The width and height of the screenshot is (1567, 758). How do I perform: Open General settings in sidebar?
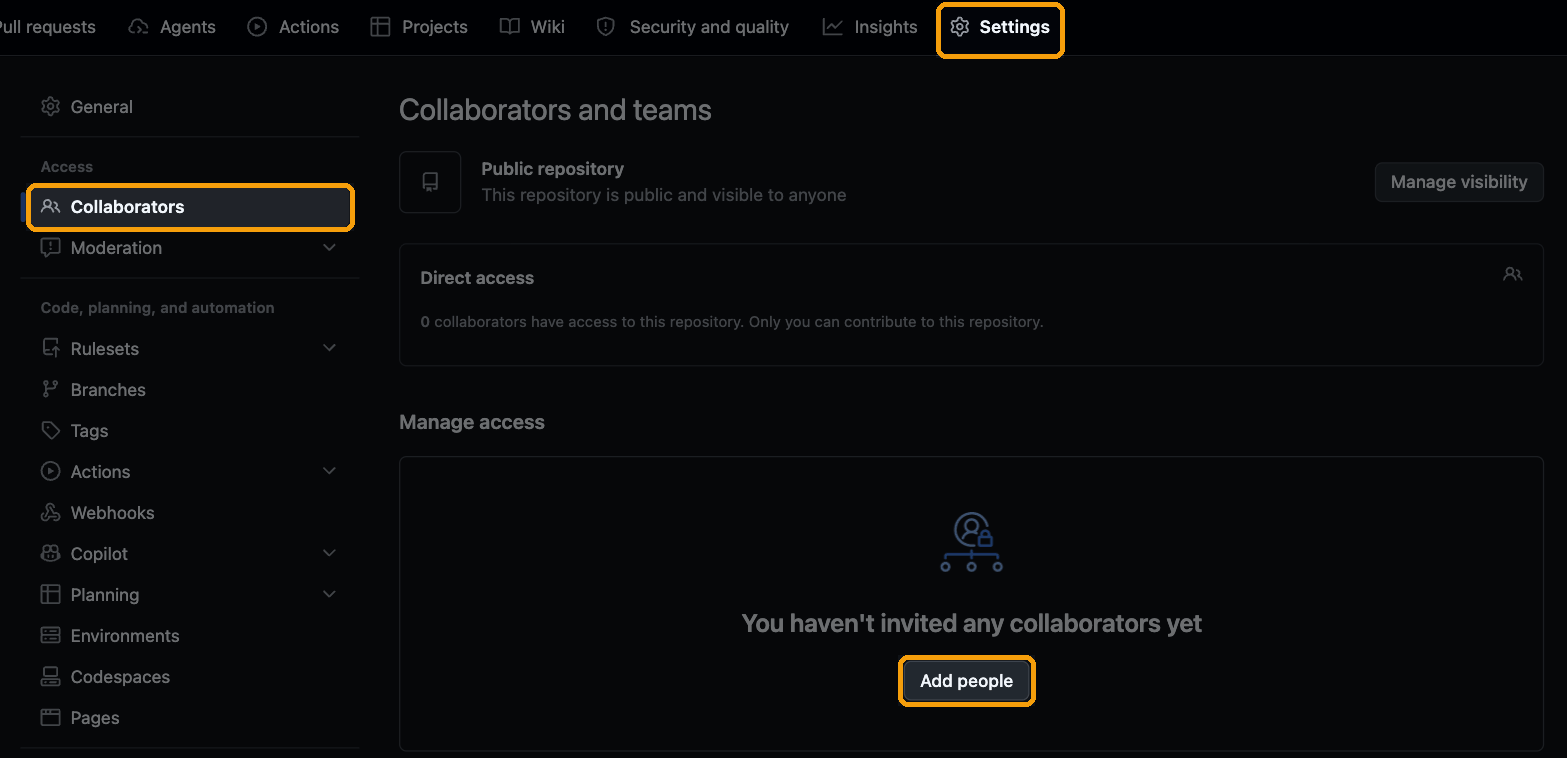tap(190, 106)
